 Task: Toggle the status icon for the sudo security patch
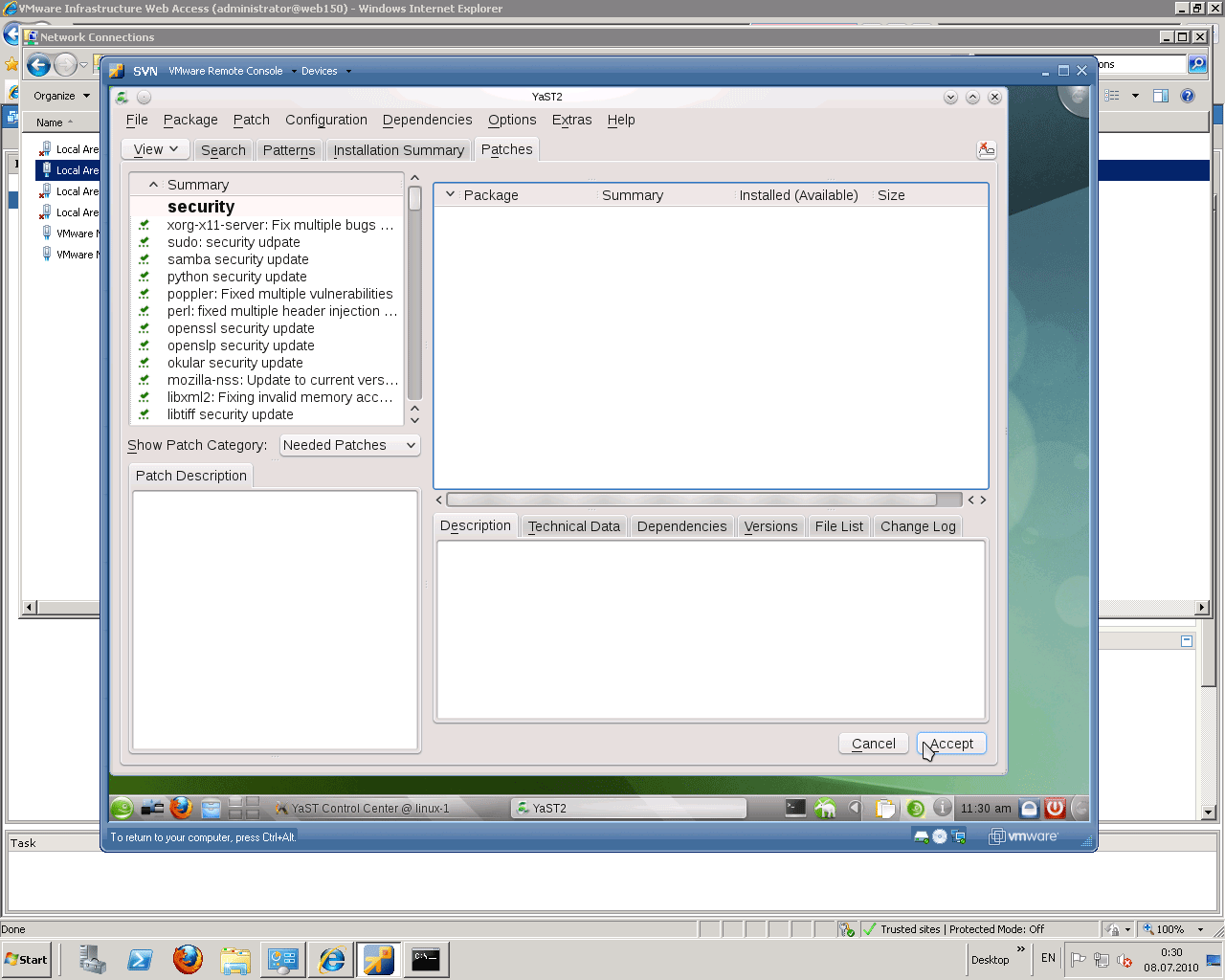(145, 242)
